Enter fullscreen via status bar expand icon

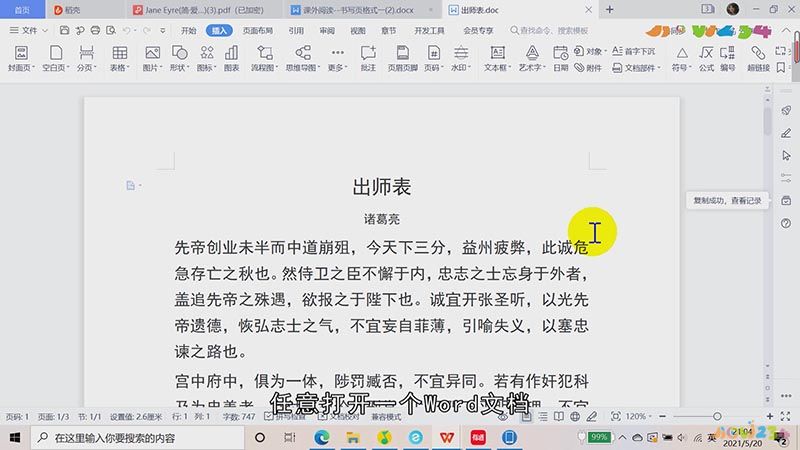click(786, 417)
